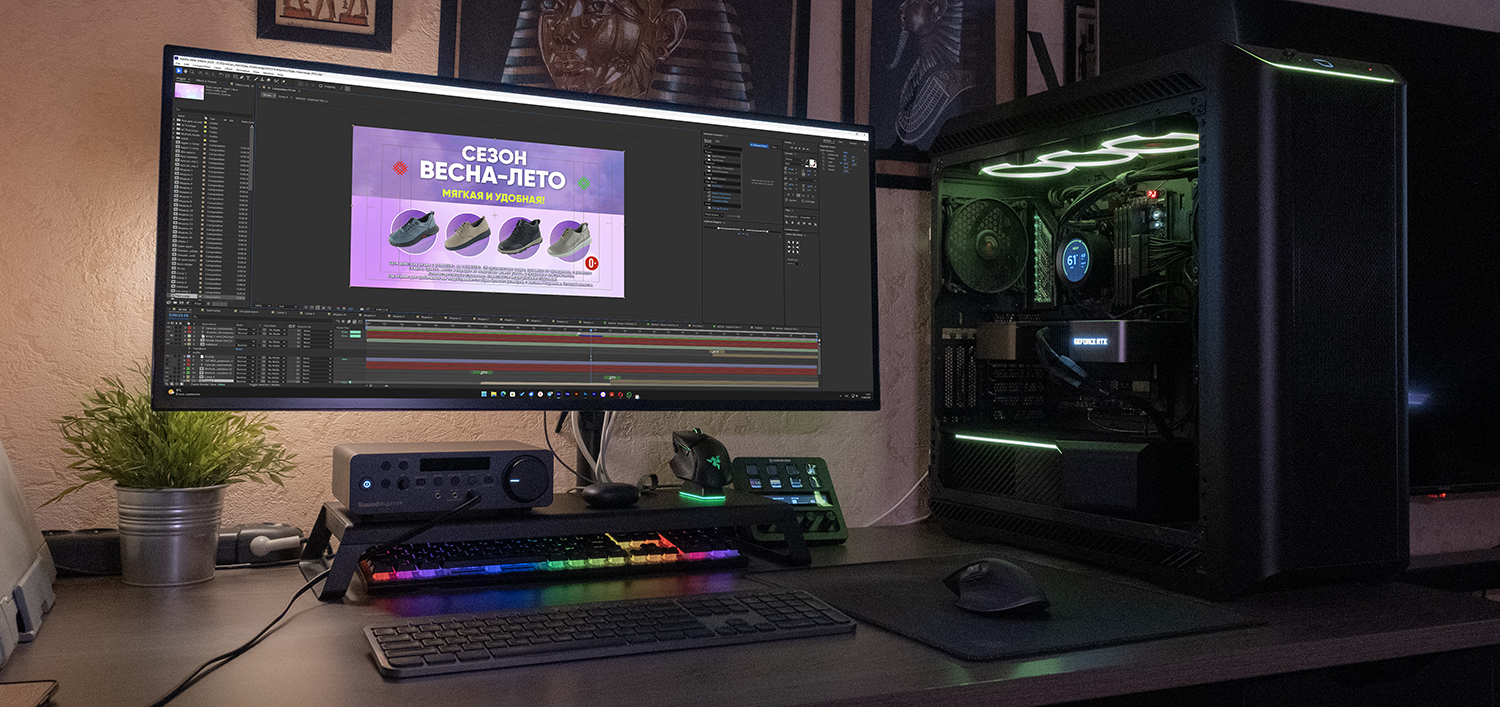1500x707 pixels.
Task: Toggle faux bold in the Character panel
Action: coord(788,195)
